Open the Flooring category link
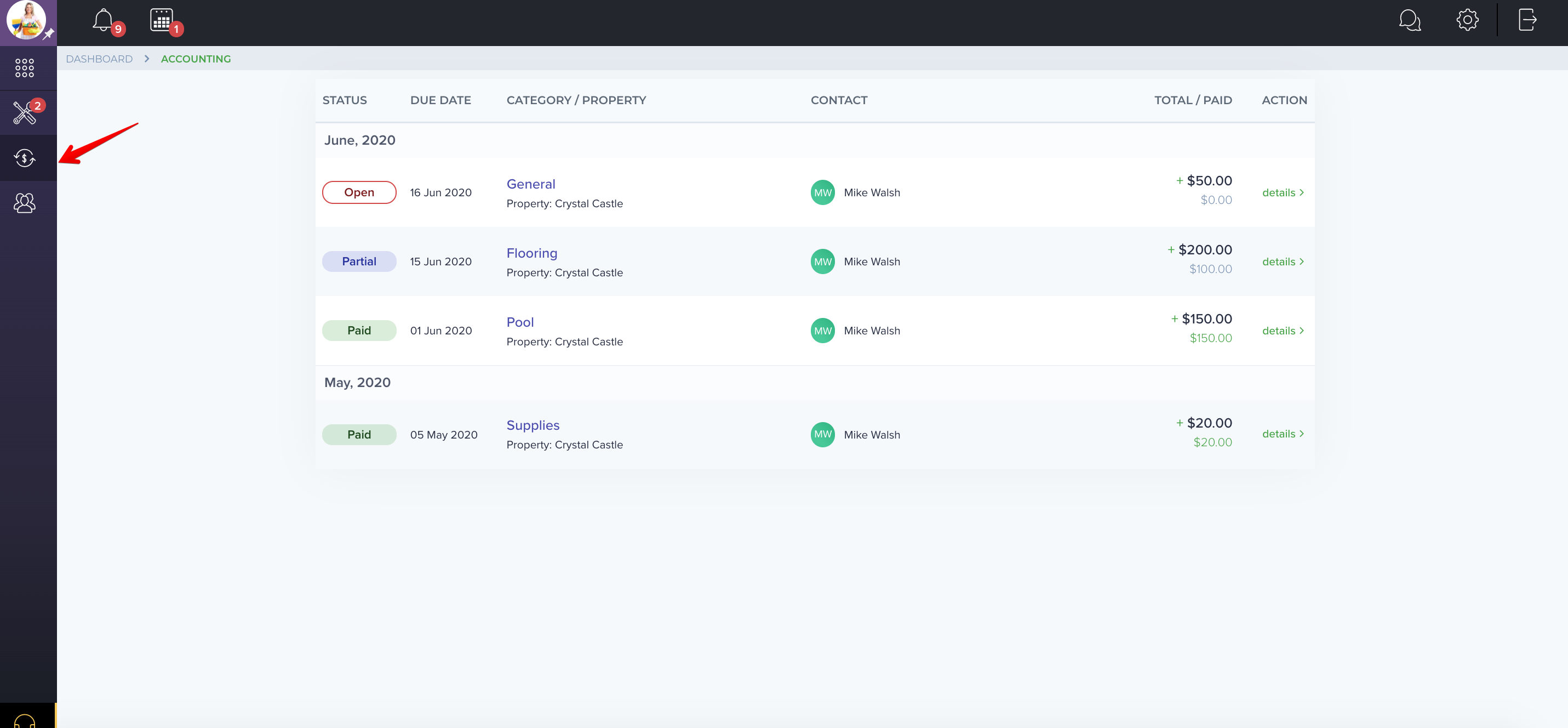Screen dimensions: 1568x728 click(x=531, y=253)
